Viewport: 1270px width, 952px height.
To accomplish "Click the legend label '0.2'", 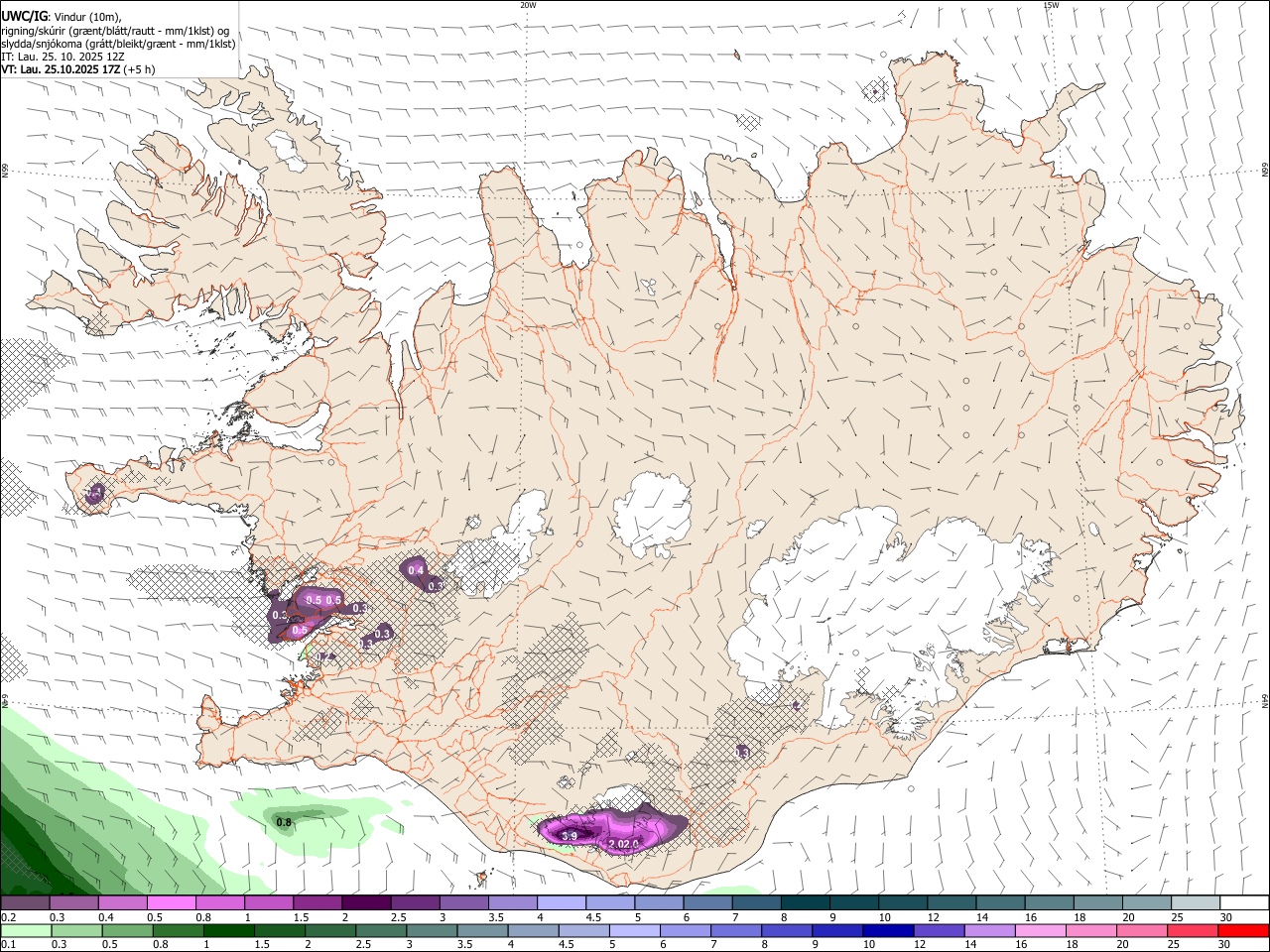I will 9,917.
